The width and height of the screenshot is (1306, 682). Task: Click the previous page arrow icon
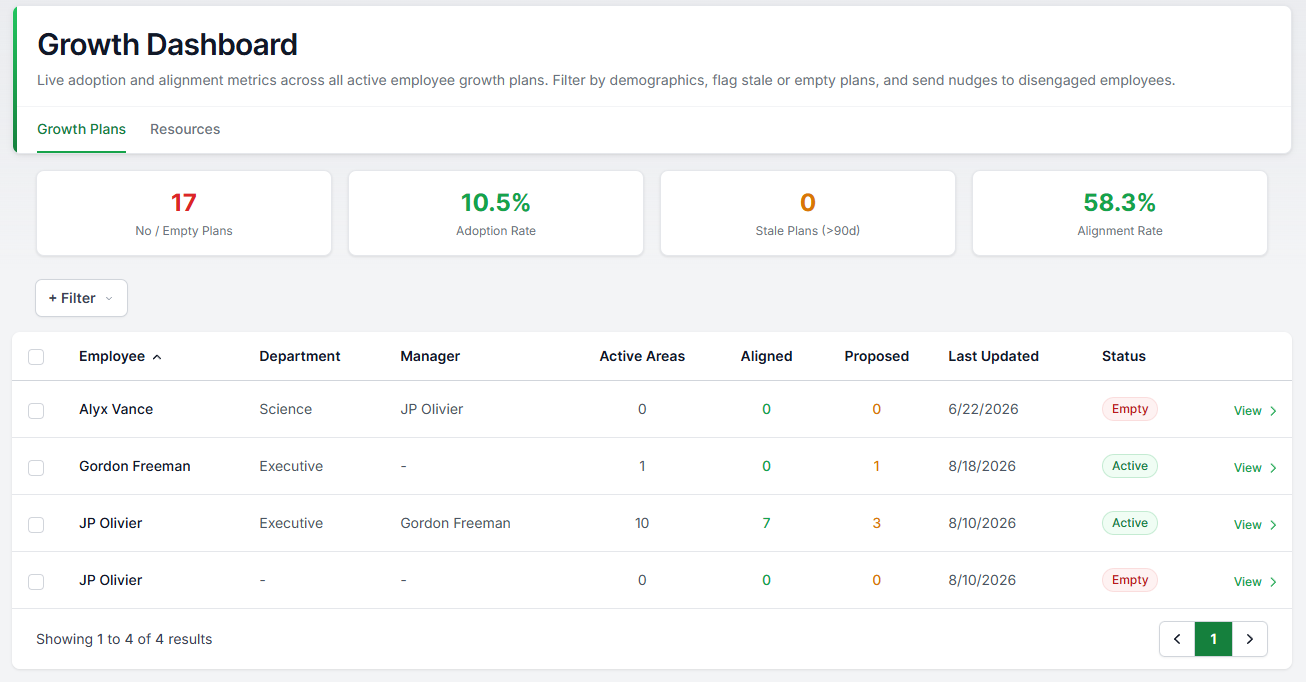(1177, 639)
